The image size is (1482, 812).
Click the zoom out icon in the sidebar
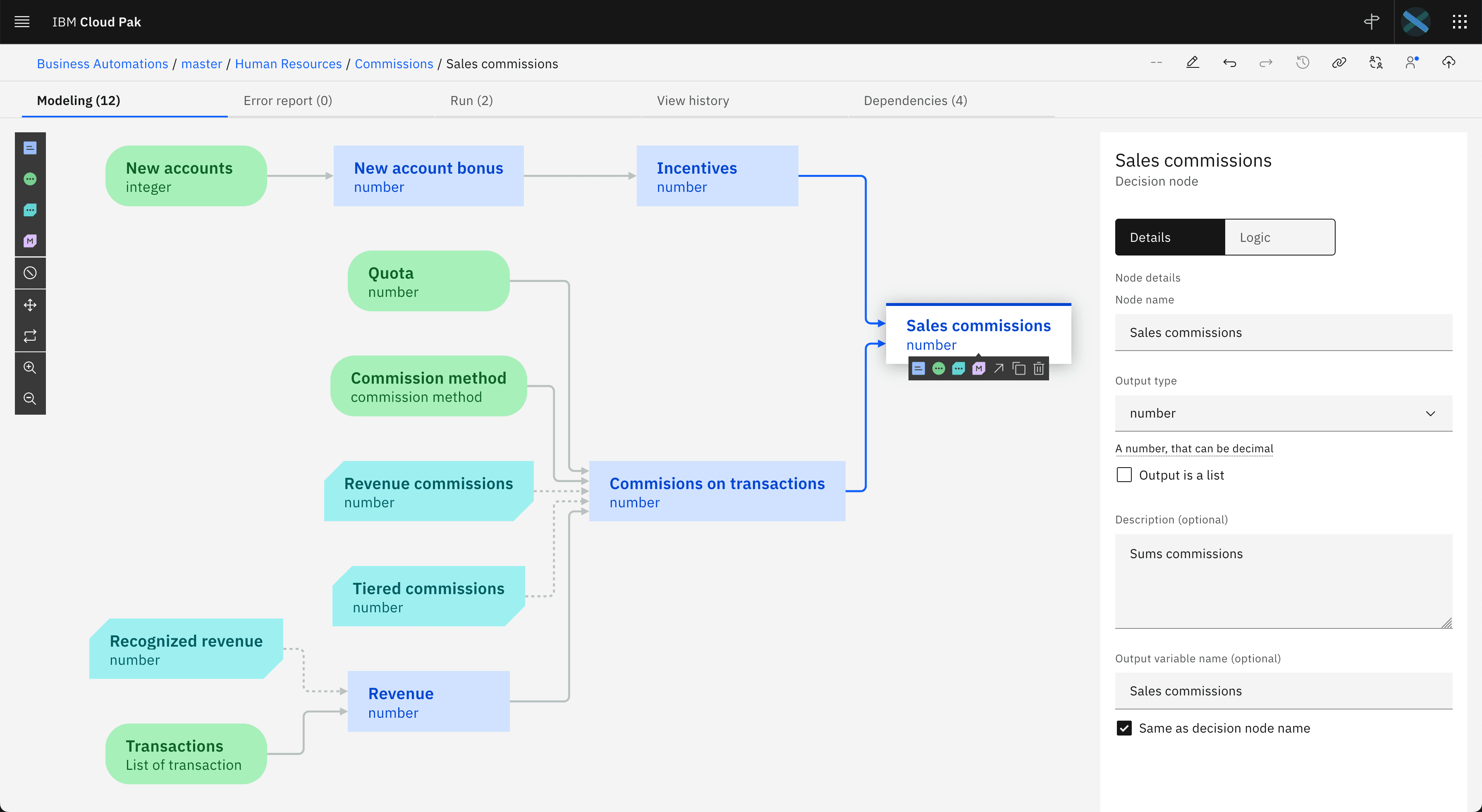(x=30, y=399)
